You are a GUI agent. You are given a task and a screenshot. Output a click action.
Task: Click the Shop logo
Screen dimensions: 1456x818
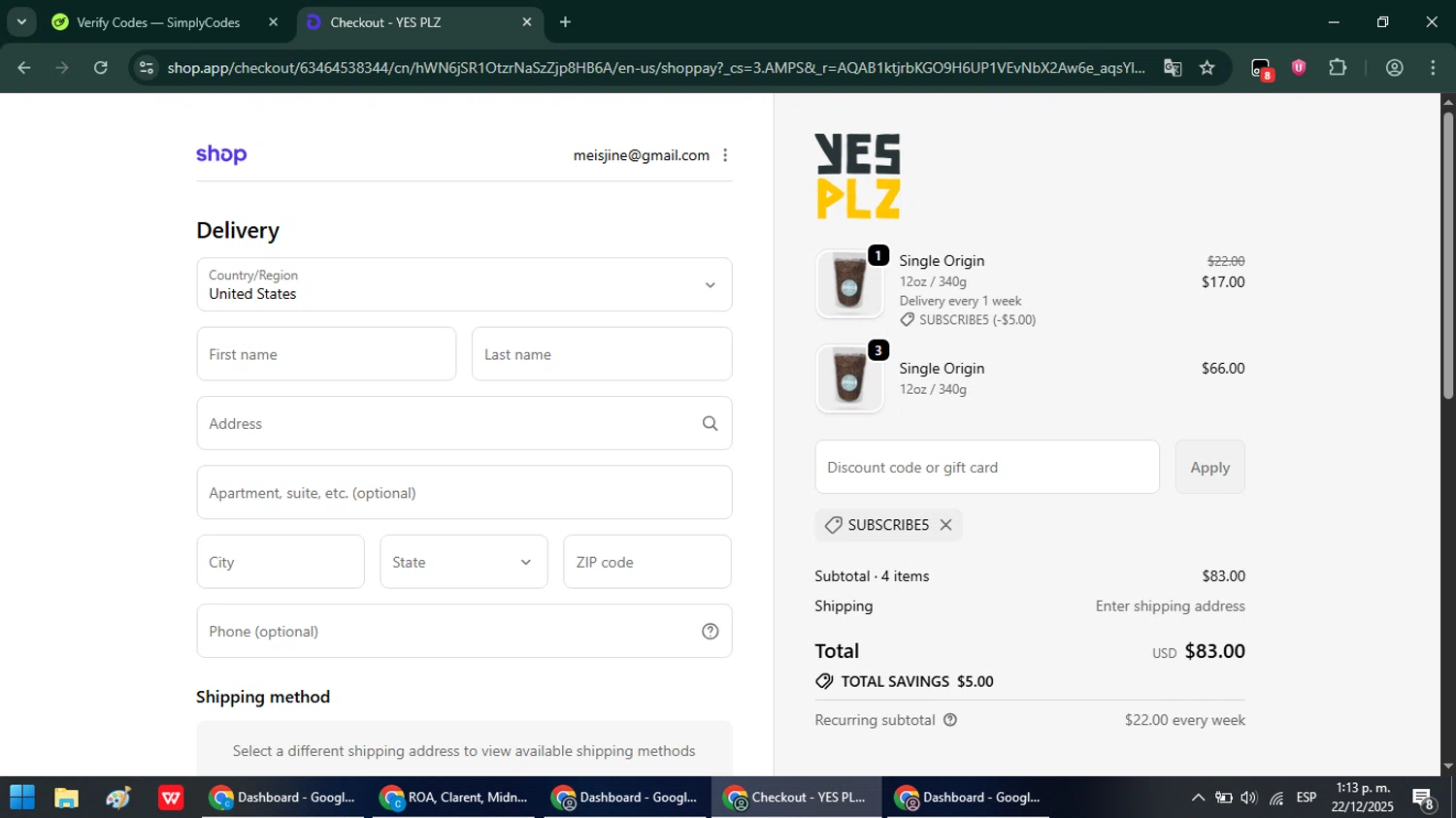(221, 155)
